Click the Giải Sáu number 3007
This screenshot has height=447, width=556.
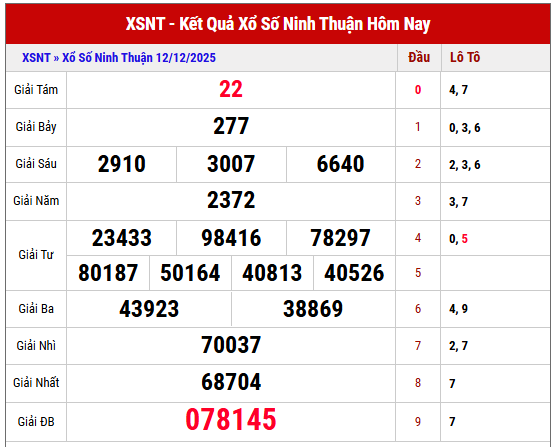coord(231,164)
